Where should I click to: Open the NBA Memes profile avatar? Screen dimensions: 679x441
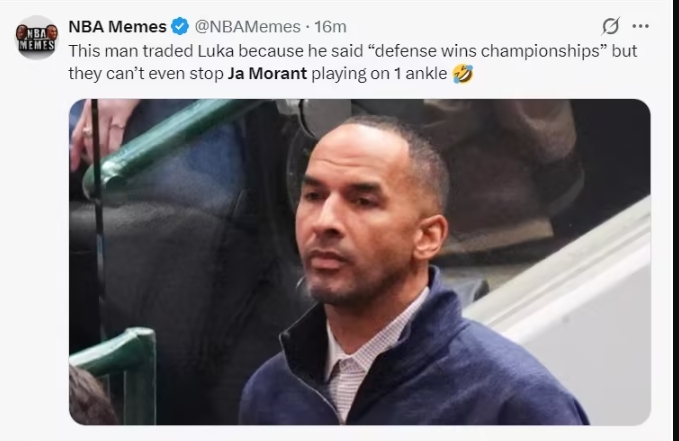(36, 36)
